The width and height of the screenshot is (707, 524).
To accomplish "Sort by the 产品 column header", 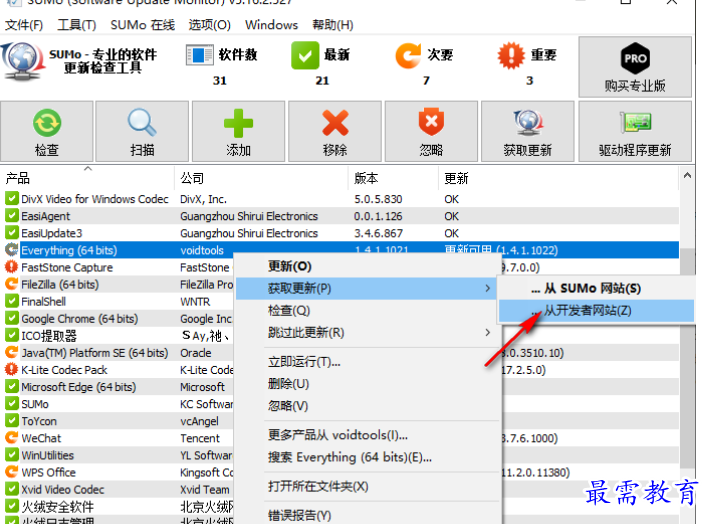I will (x=87, y=178).
